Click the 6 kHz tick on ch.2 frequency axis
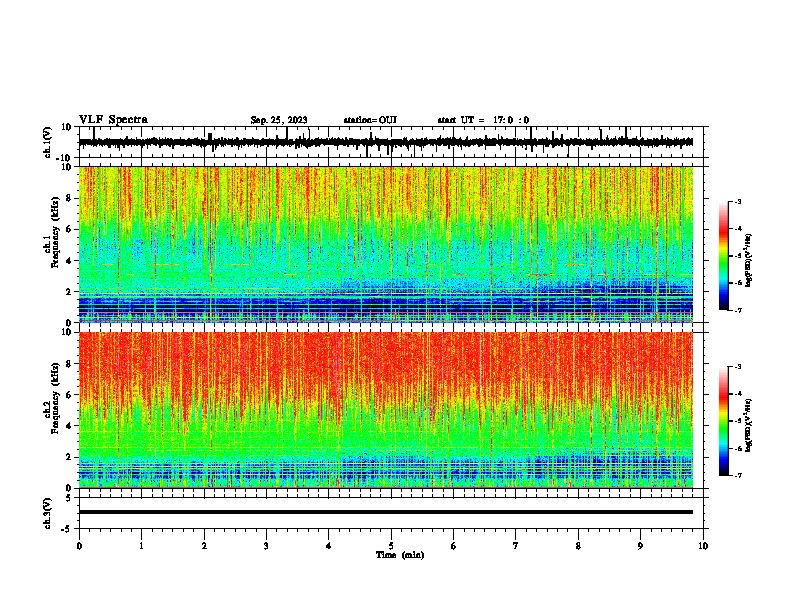 [x=69, y=395]
